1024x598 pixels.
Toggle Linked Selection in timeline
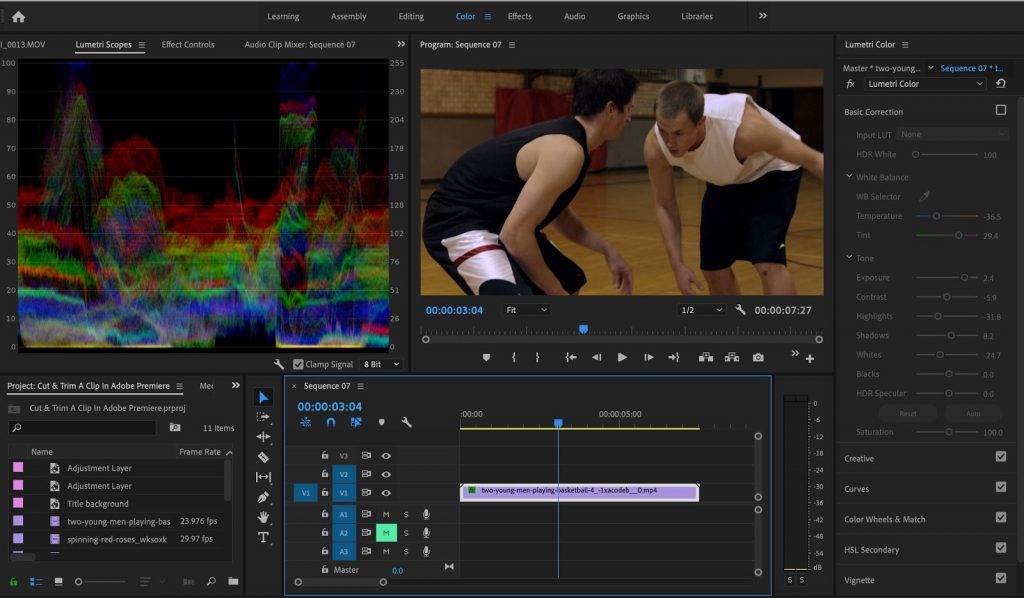[x=356, y=422]
